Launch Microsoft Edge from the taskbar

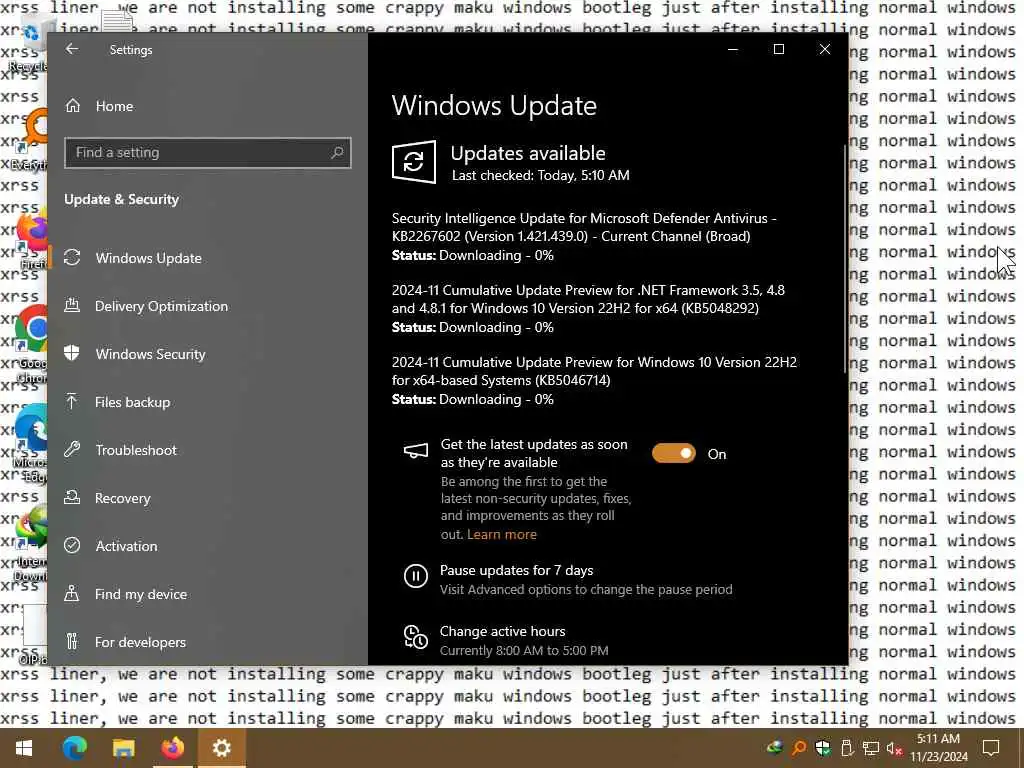(x=74, y=748)
